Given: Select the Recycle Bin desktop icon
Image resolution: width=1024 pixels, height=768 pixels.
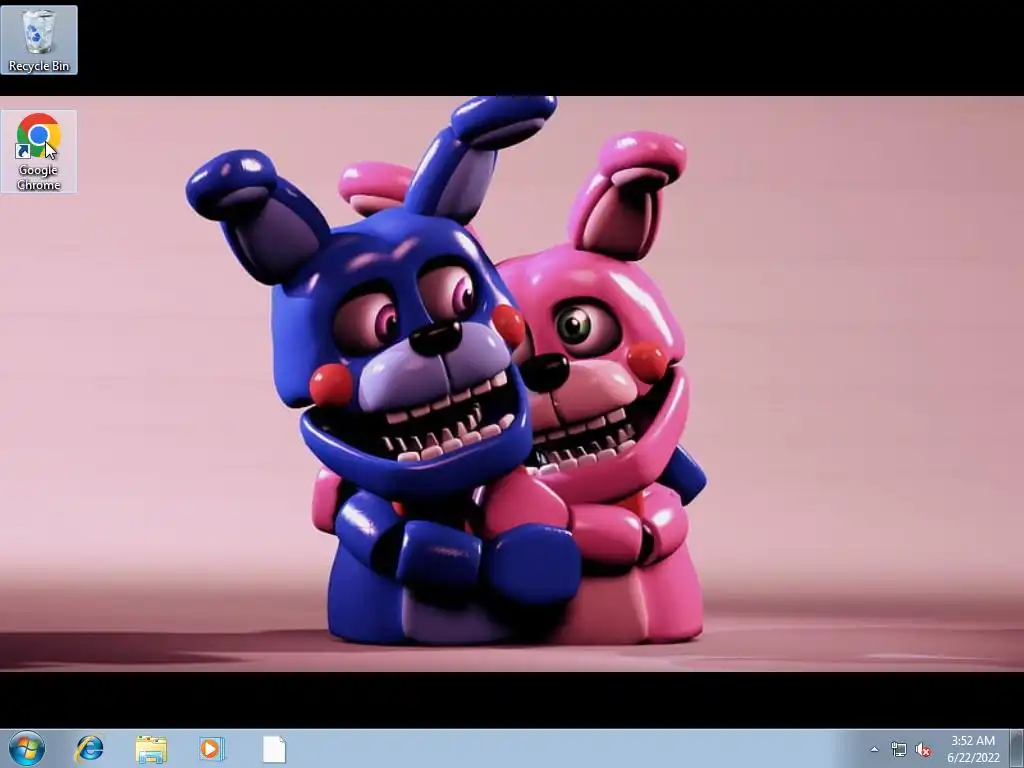Looking at the screenshot, I should [x=39, y=40].
